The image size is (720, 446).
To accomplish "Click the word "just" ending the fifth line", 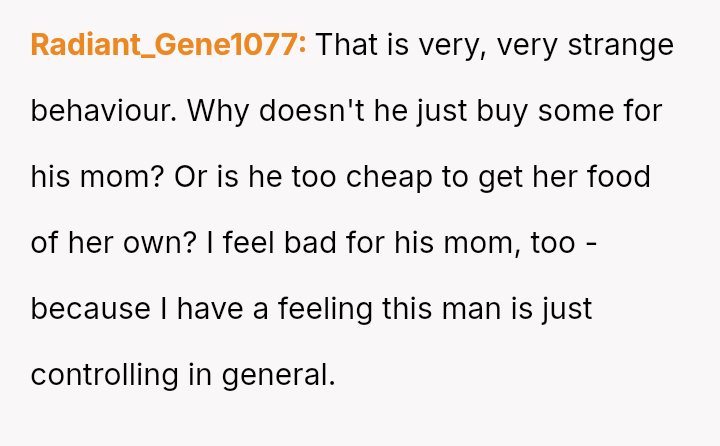I will click(x=568, y=309).
